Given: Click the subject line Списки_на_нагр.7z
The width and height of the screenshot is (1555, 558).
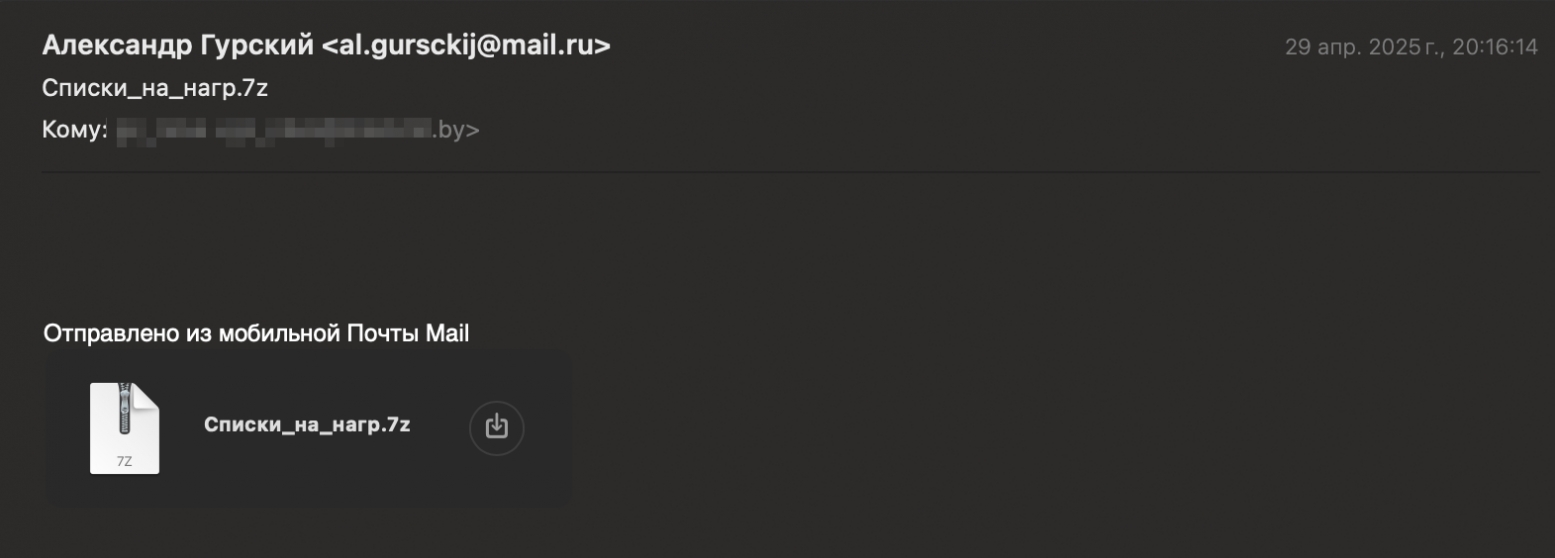Looking at the screenshot, I should 155,89.
